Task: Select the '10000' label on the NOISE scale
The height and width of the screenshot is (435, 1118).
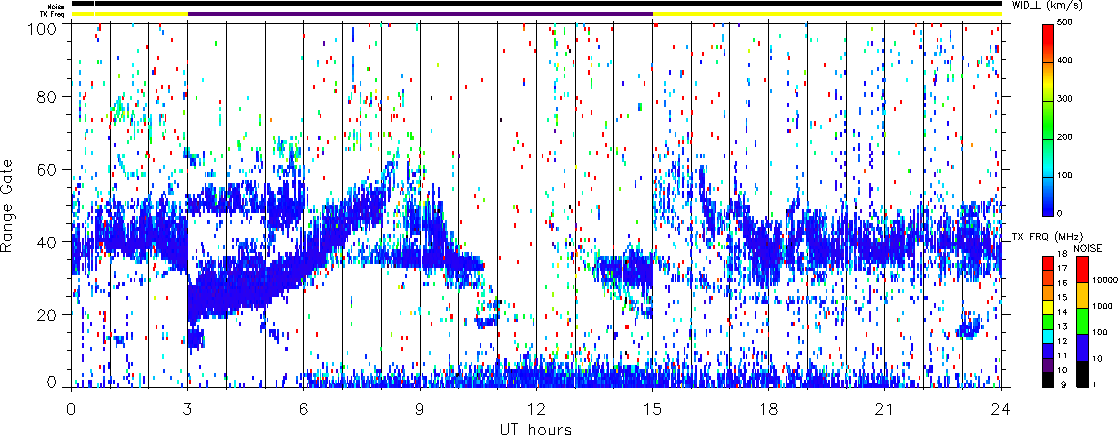Action: tap(1103, 282)
